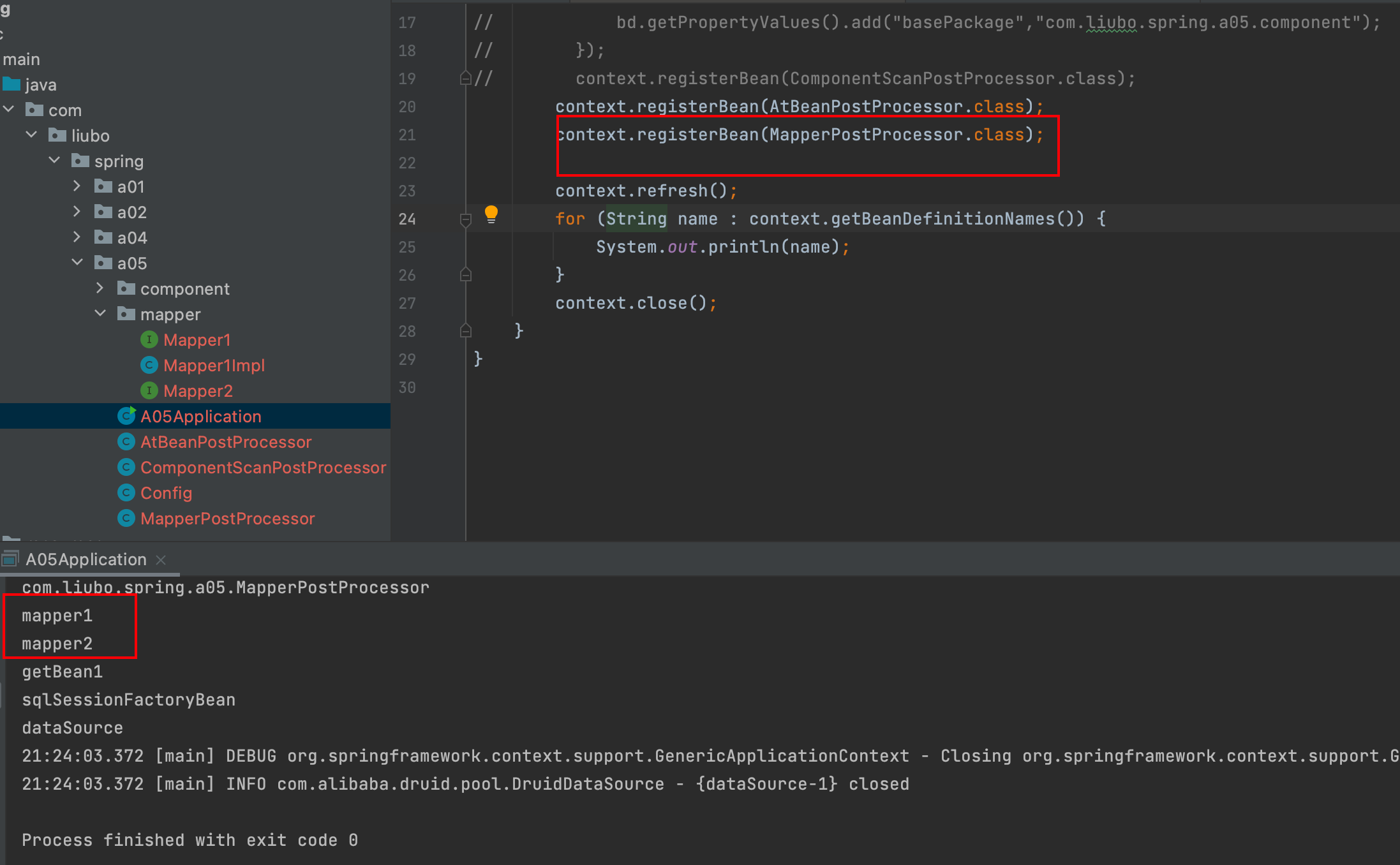Image resolution: width=1400 pixels, height=865 pixels.
Task: Expand the a02 package
Action: [77, 212]
